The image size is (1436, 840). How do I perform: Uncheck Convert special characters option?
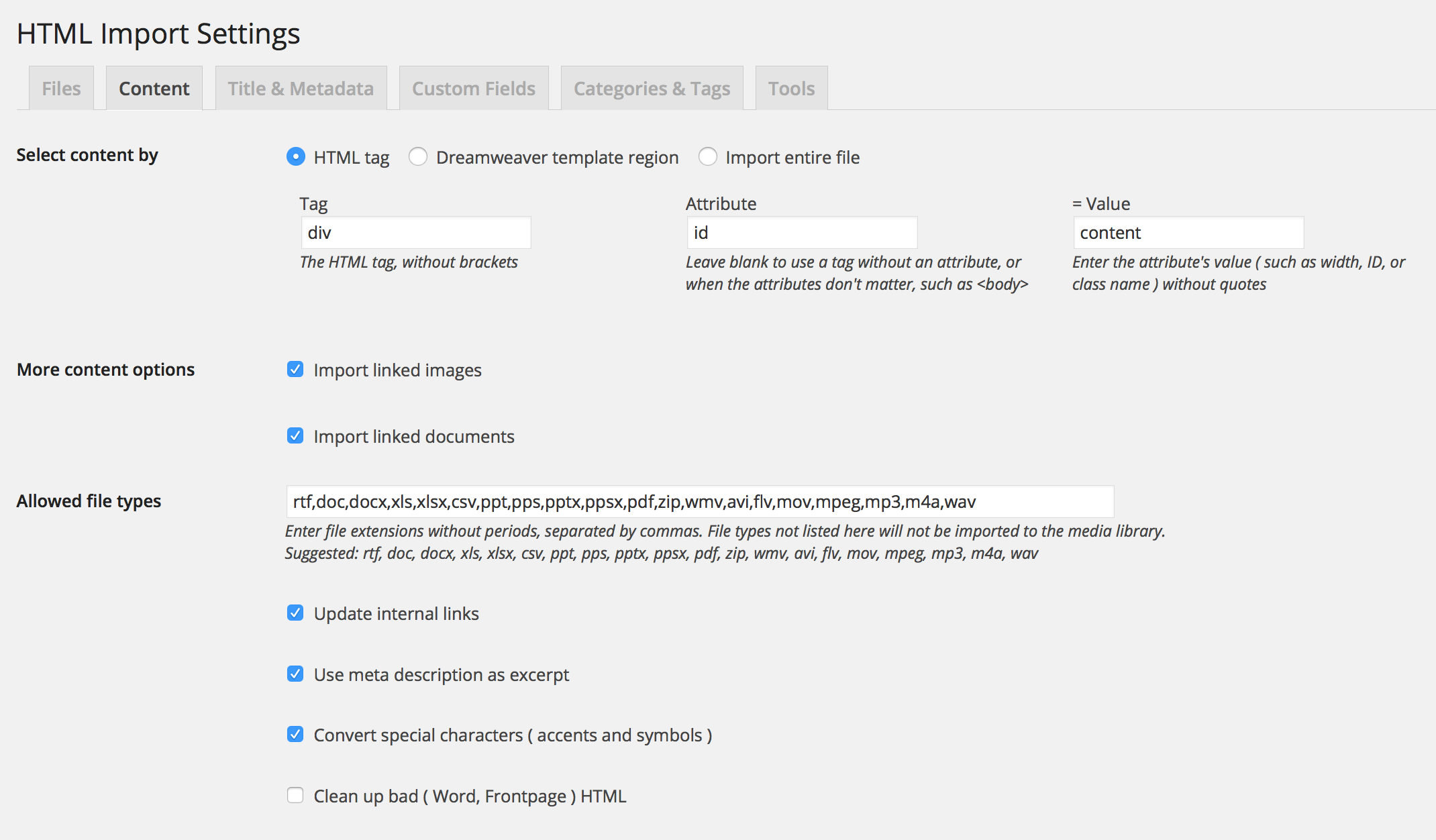pos(295,735)
